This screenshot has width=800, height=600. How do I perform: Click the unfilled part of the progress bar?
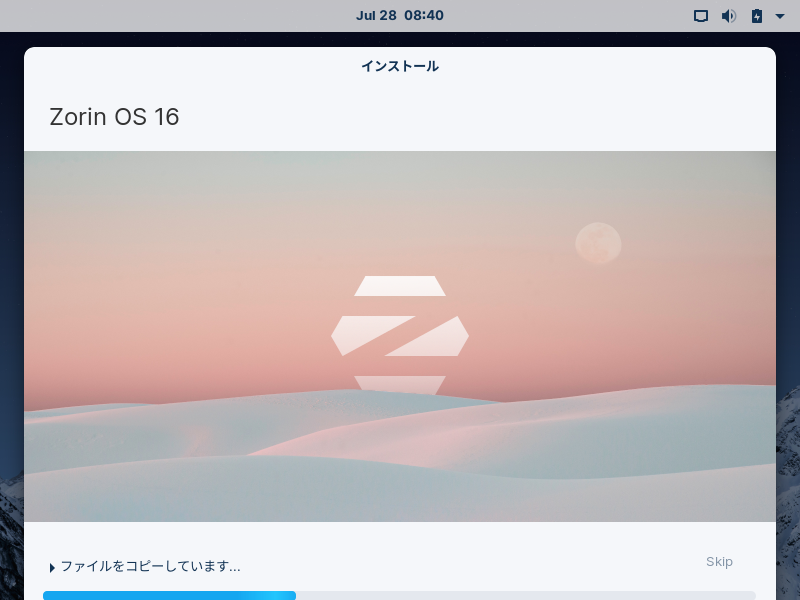pyautogui.click(x=526, y=595)
